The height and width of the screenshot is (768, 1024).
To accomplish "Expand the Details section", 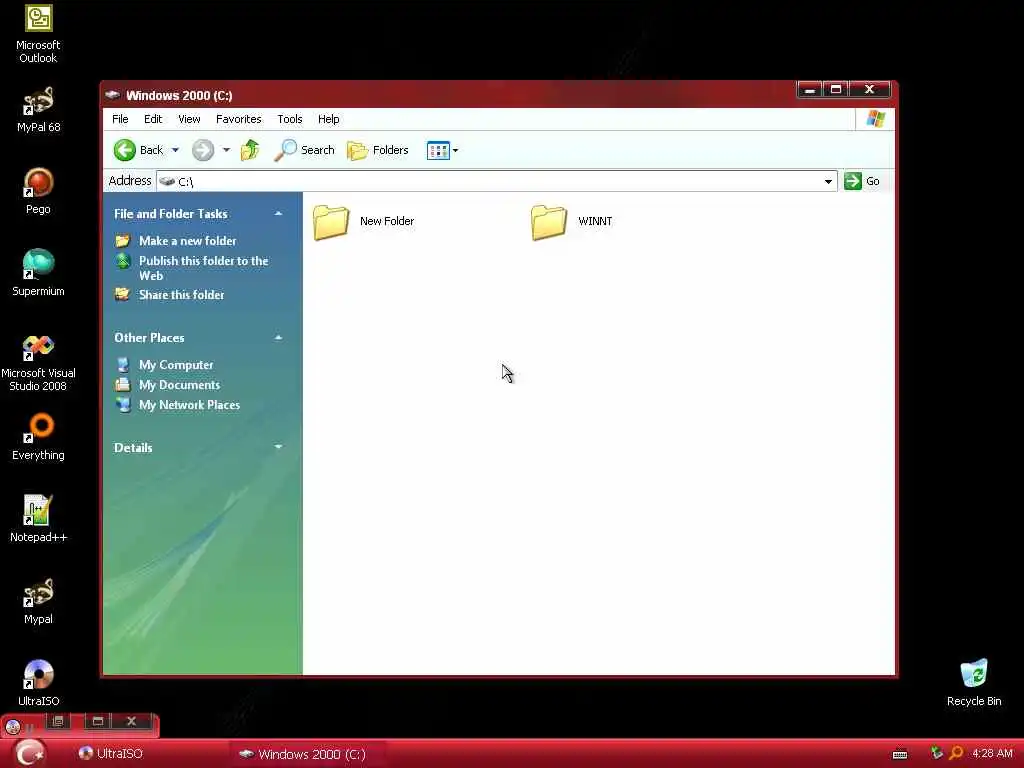I will pyautogui.click(x=278, y=447).
